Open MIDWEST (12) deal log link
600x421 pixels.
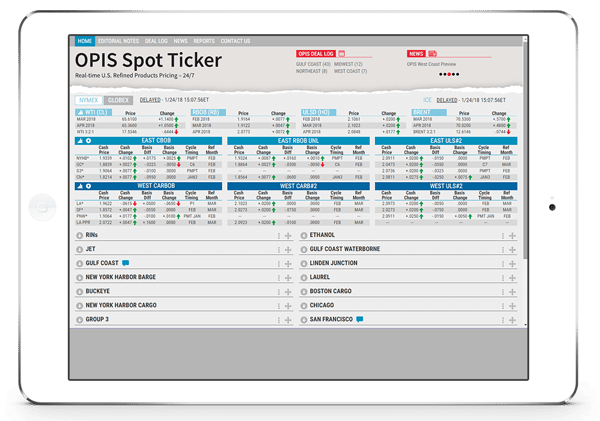pos(348,64)
